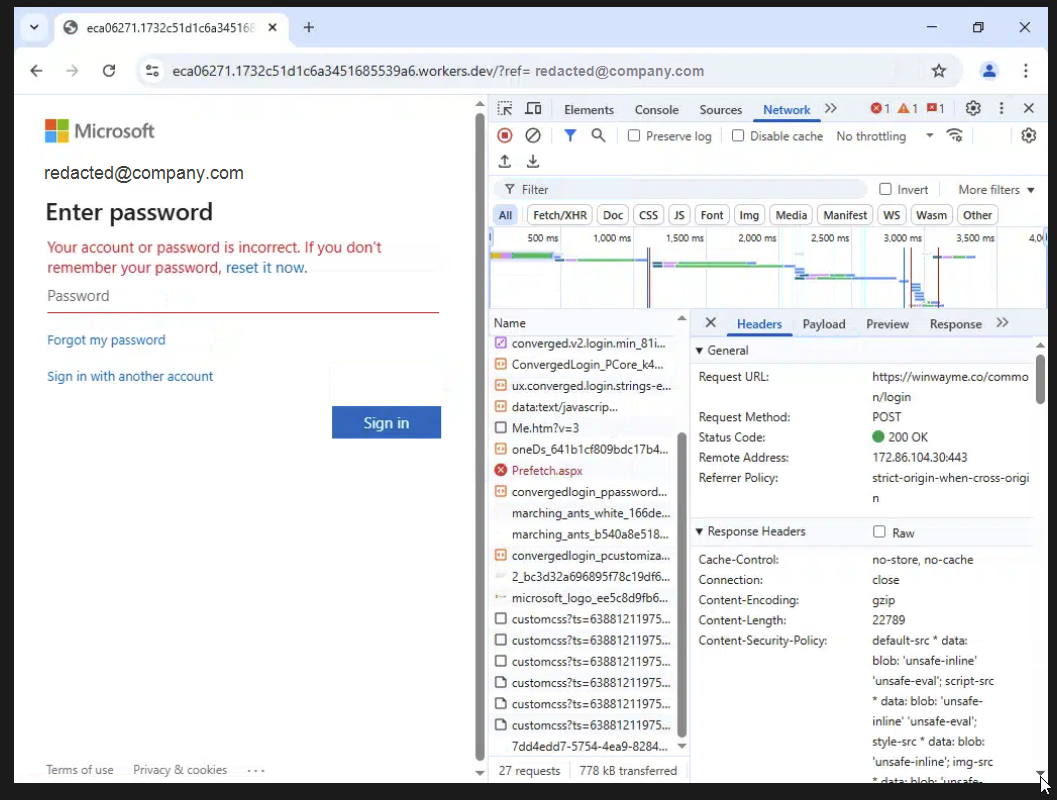The image size is (1057, 800).
Task: Stop recording network log
Action: click(x=504, y=135)
